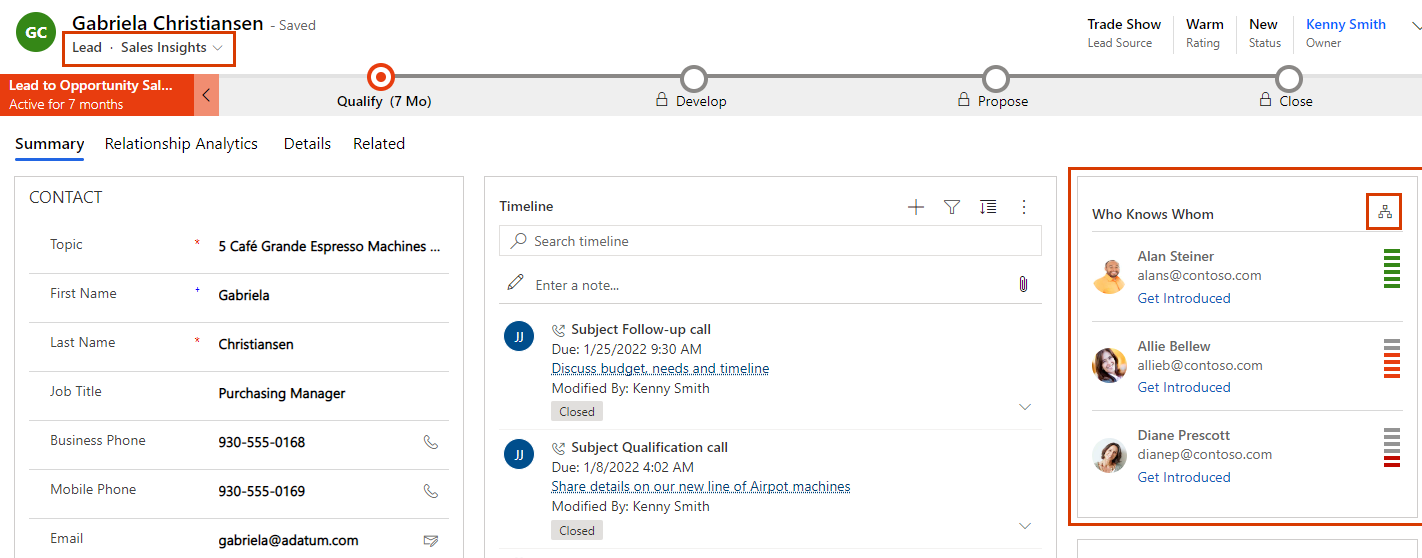1422x558 pixels.
Task: Open Kenny Smith owner link
Action: [x=1345, y=24]
